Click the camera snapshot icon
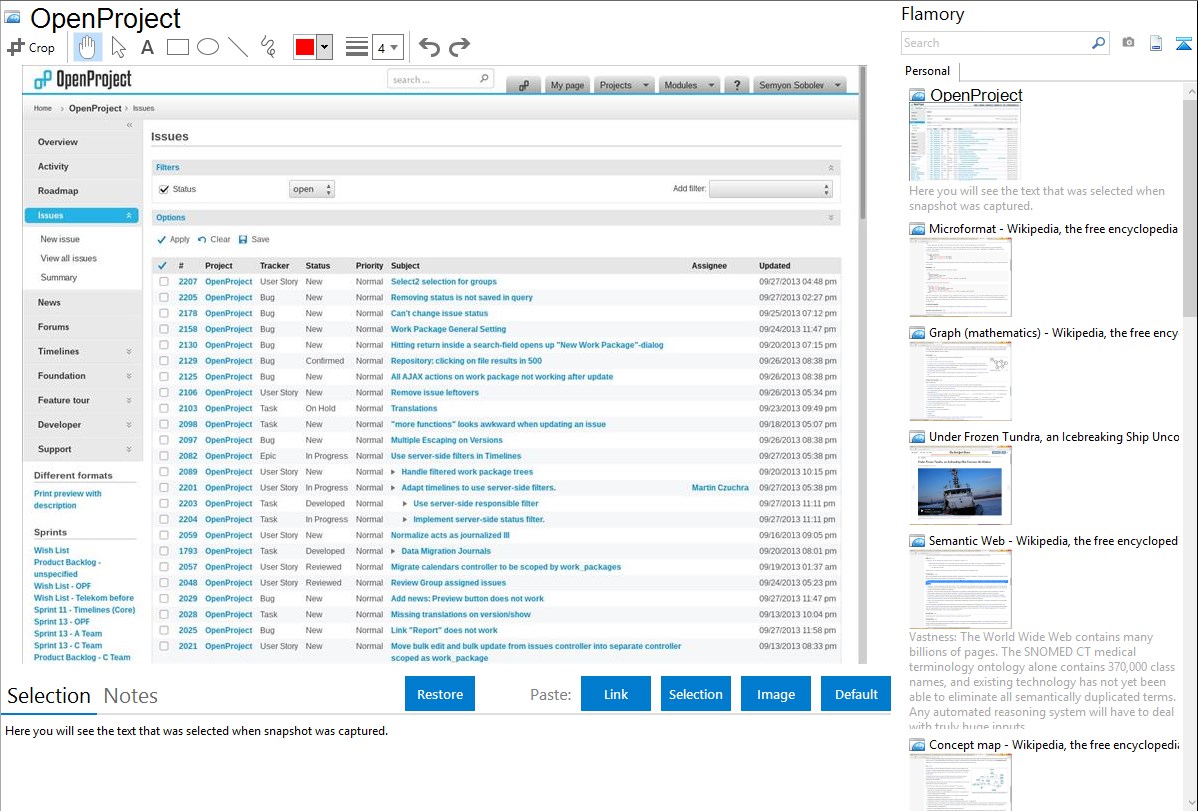The image size is (1198, 811). point(1128,43)
